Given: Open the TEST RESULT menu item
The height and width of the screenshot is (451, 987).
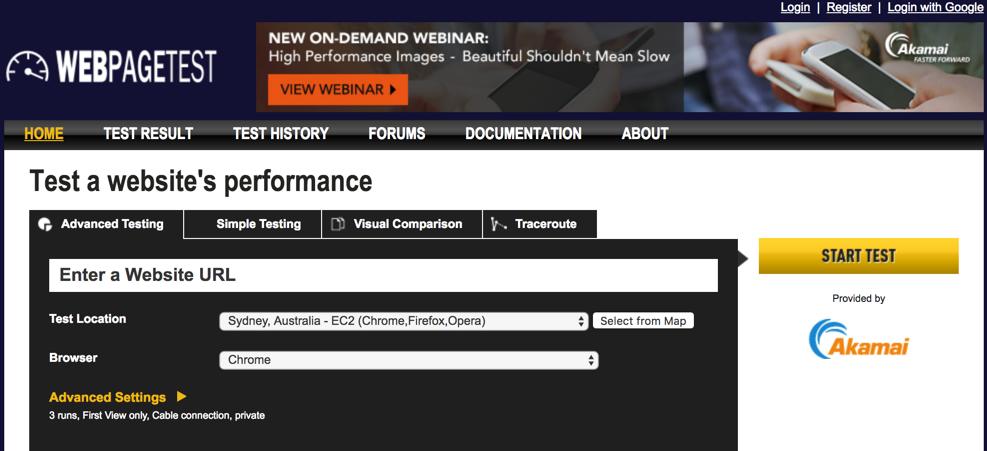Looking at the screenshot, I should (148, 134).
